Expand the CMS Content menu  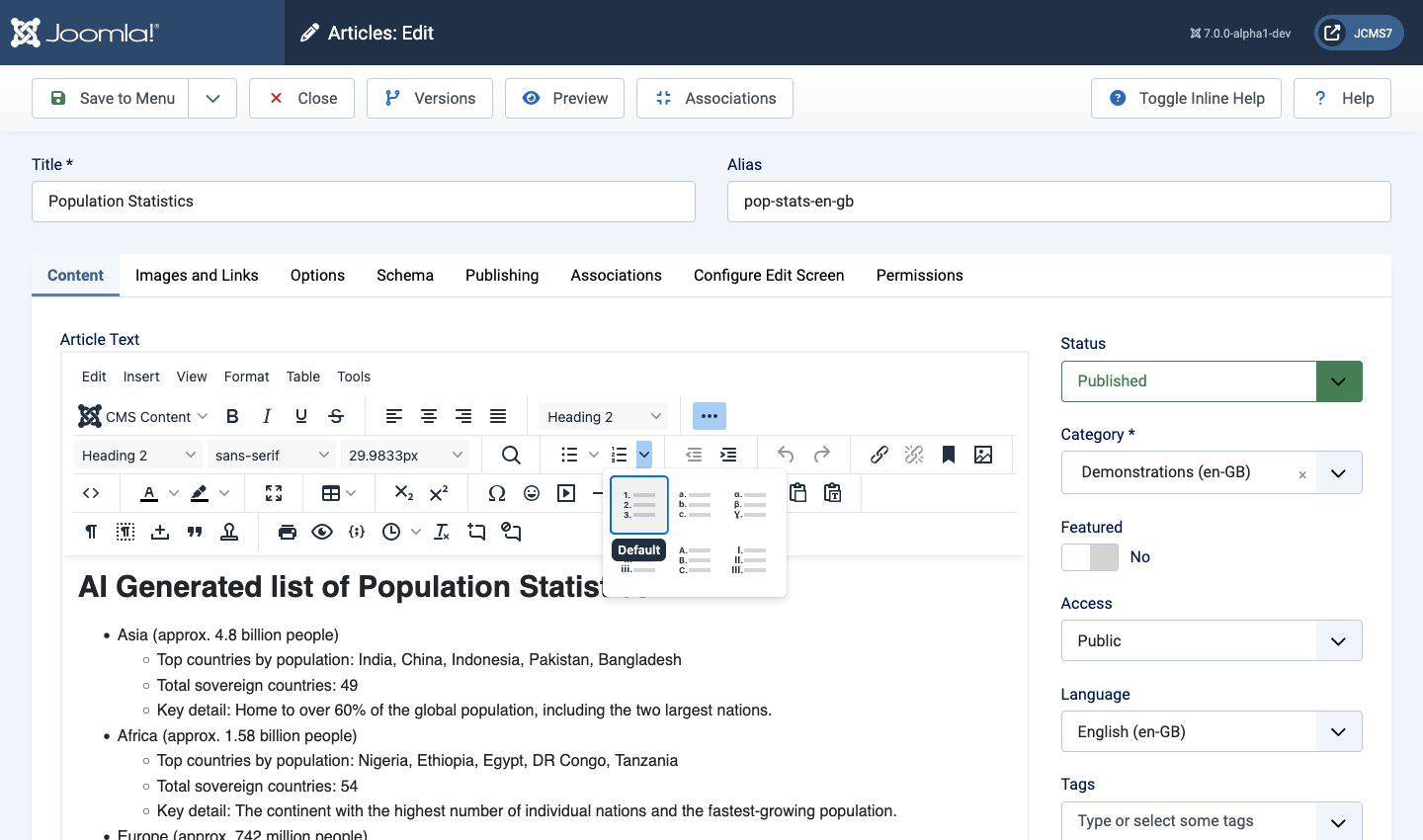click(143, 416)
